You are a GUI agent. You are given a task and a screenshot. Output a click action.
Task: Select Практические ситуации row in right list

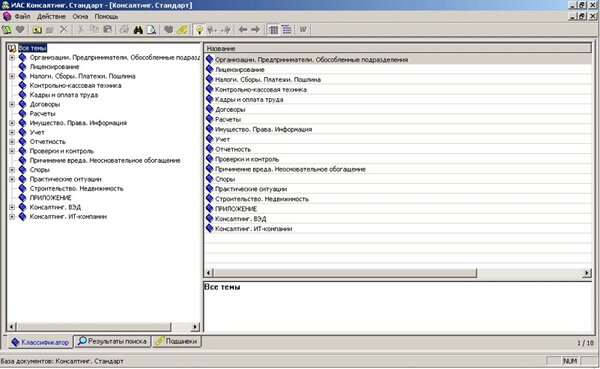(x=398, y=189)
